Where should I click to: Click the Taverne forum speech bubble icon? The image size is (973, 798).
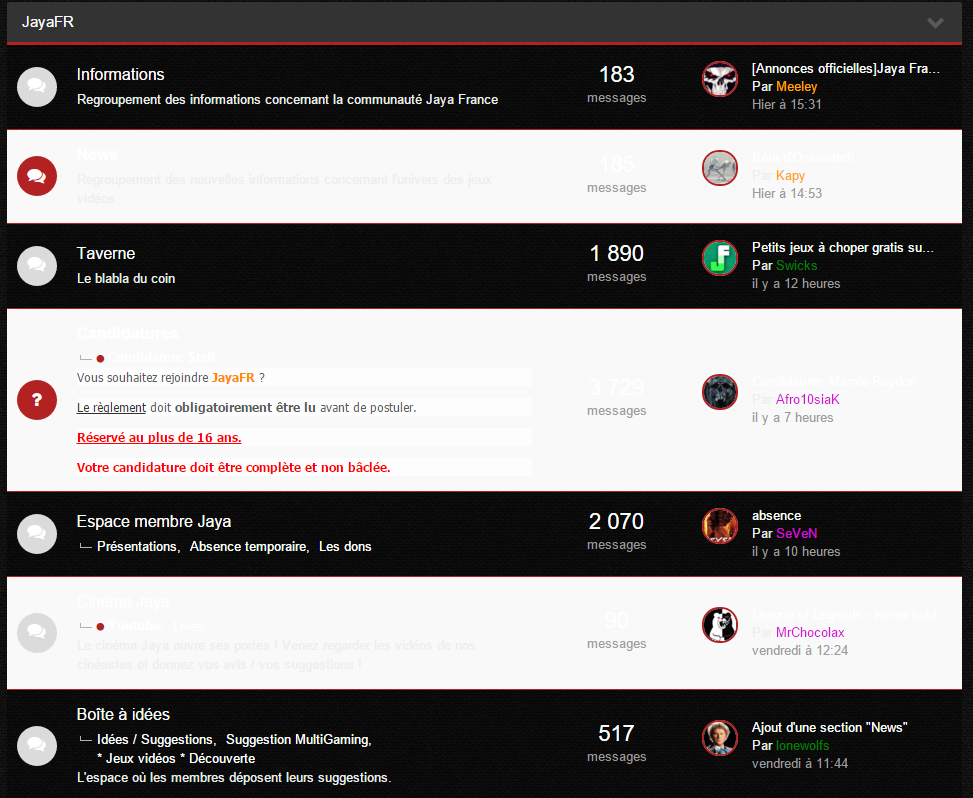point(37,266)
